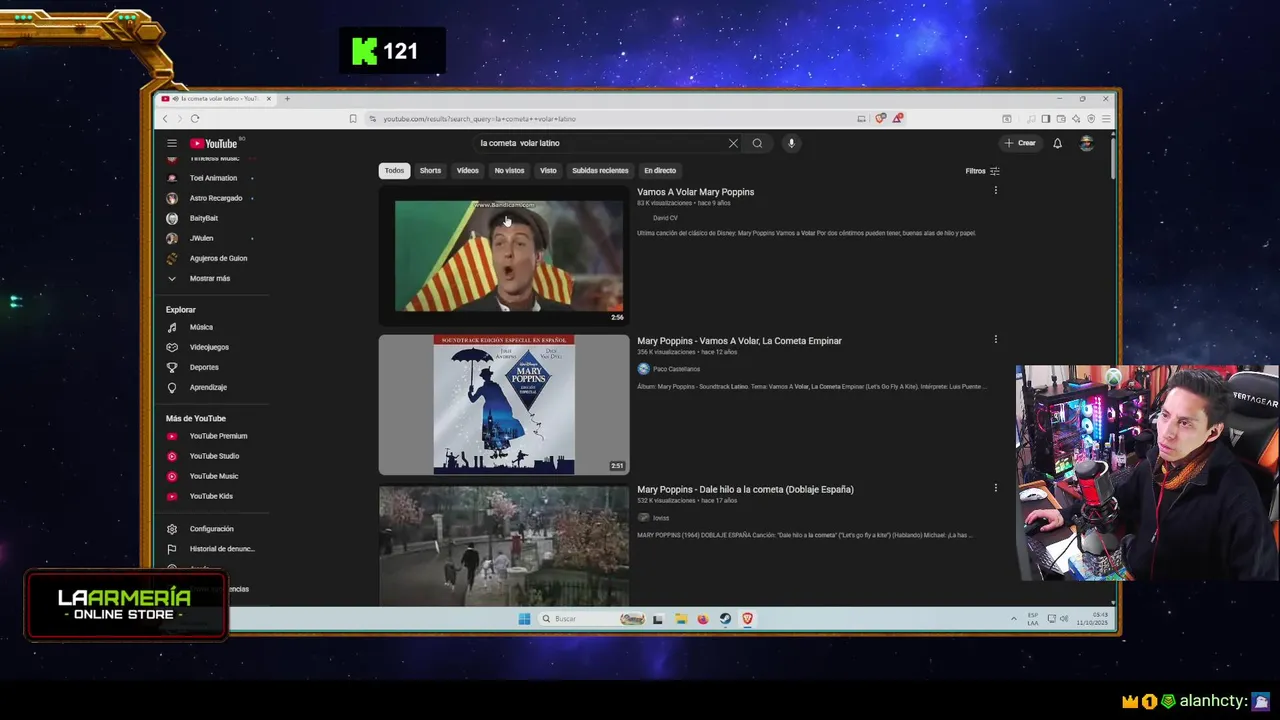The height and width of the screenshot is (720, 1280).
Task: Select the Visto filter chip
Action: 548,170
